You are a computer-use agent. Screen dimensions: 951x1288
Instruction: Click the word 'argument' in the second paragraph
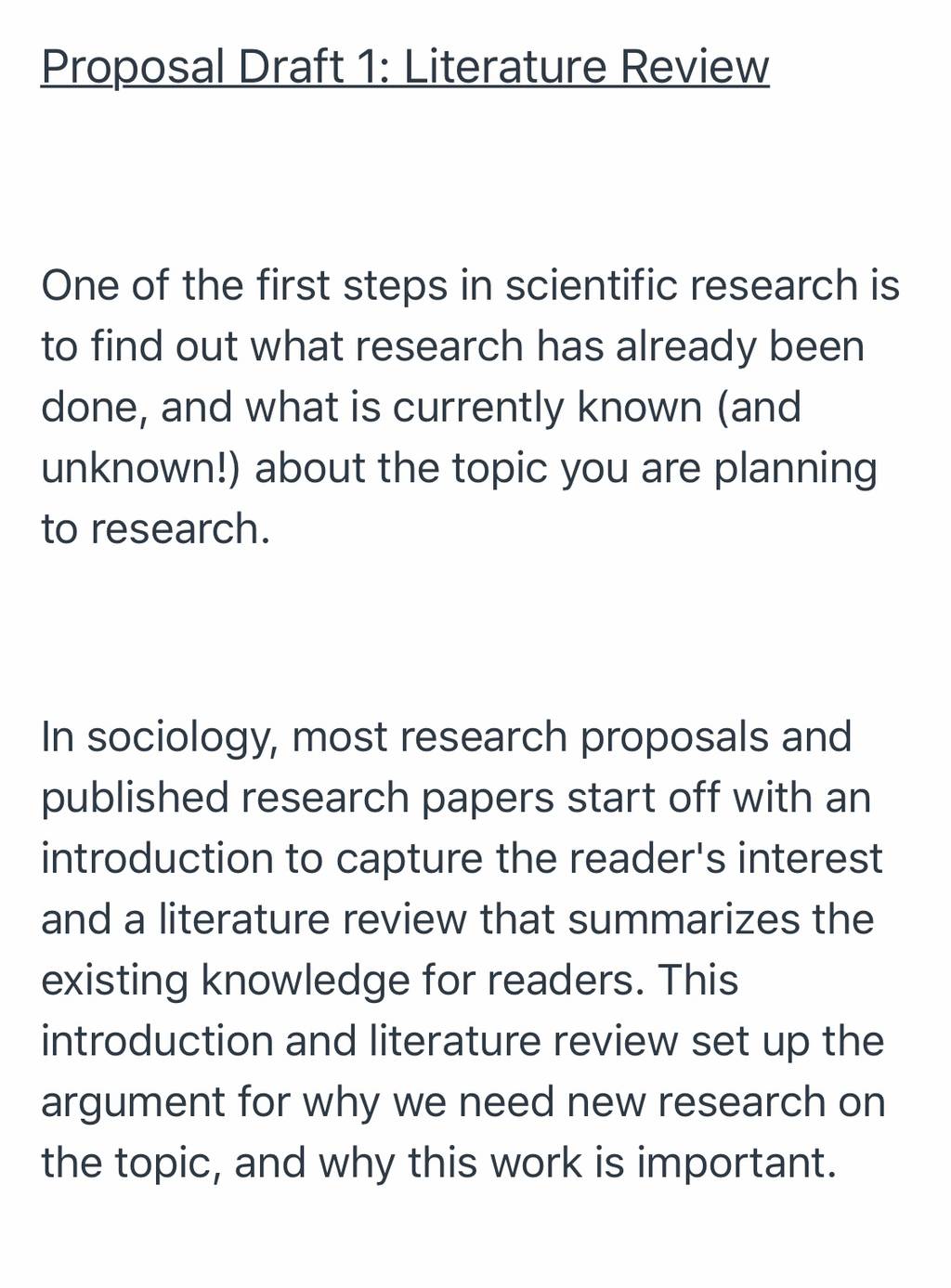133,1103
